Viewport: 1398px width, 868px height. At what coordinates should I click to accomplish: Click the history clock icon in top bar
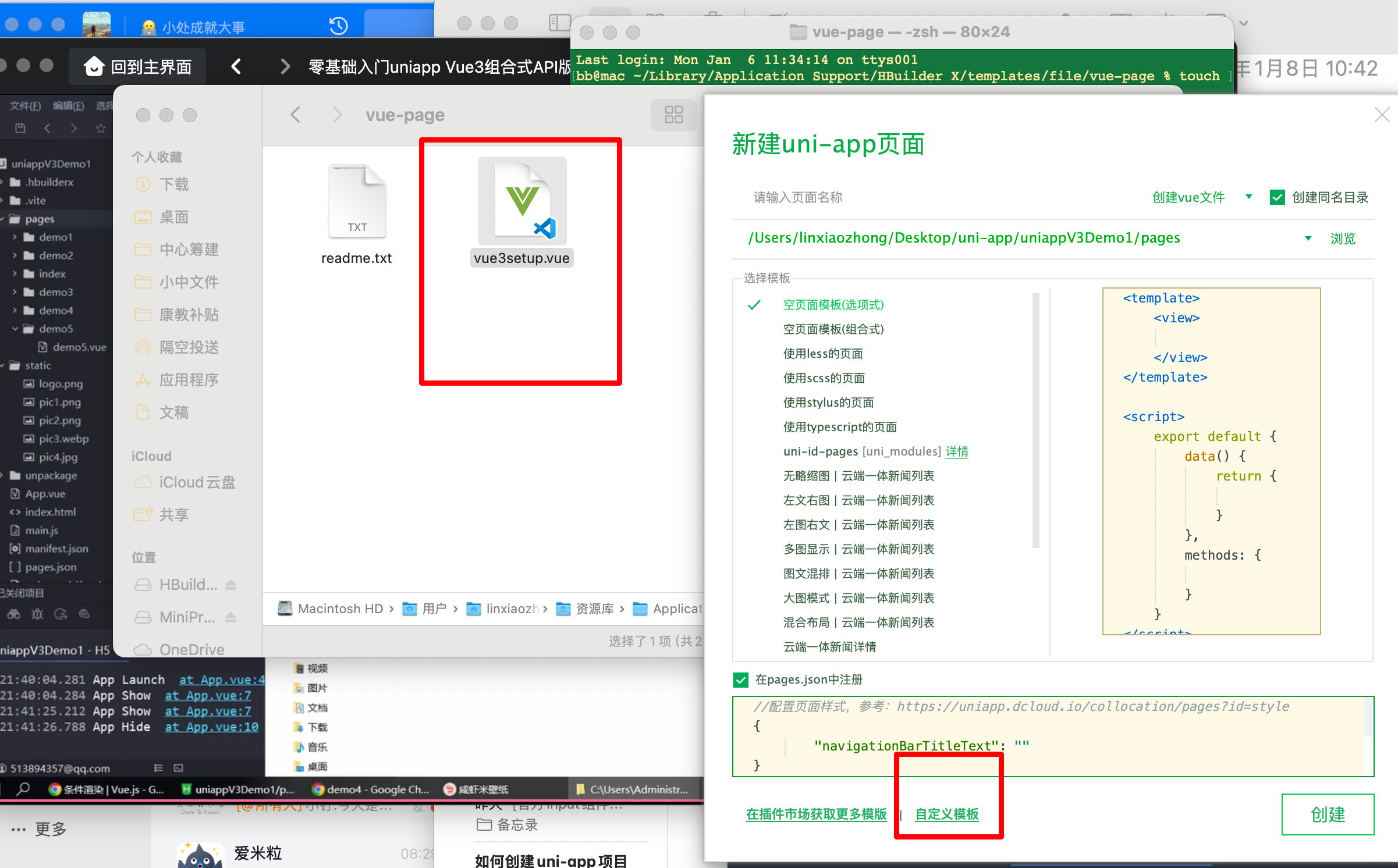tap(338, 26)
